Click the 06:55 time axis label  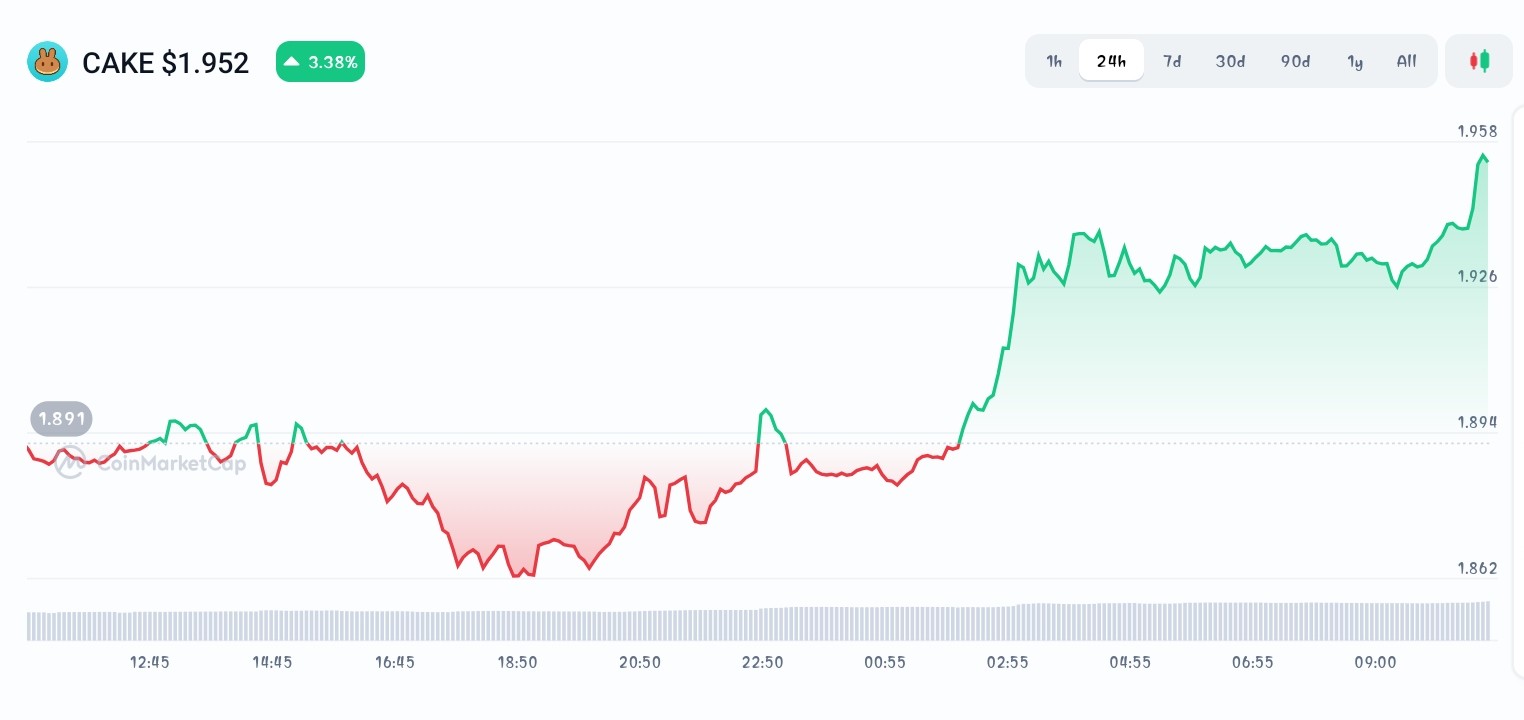click(x=1252, y=662)
